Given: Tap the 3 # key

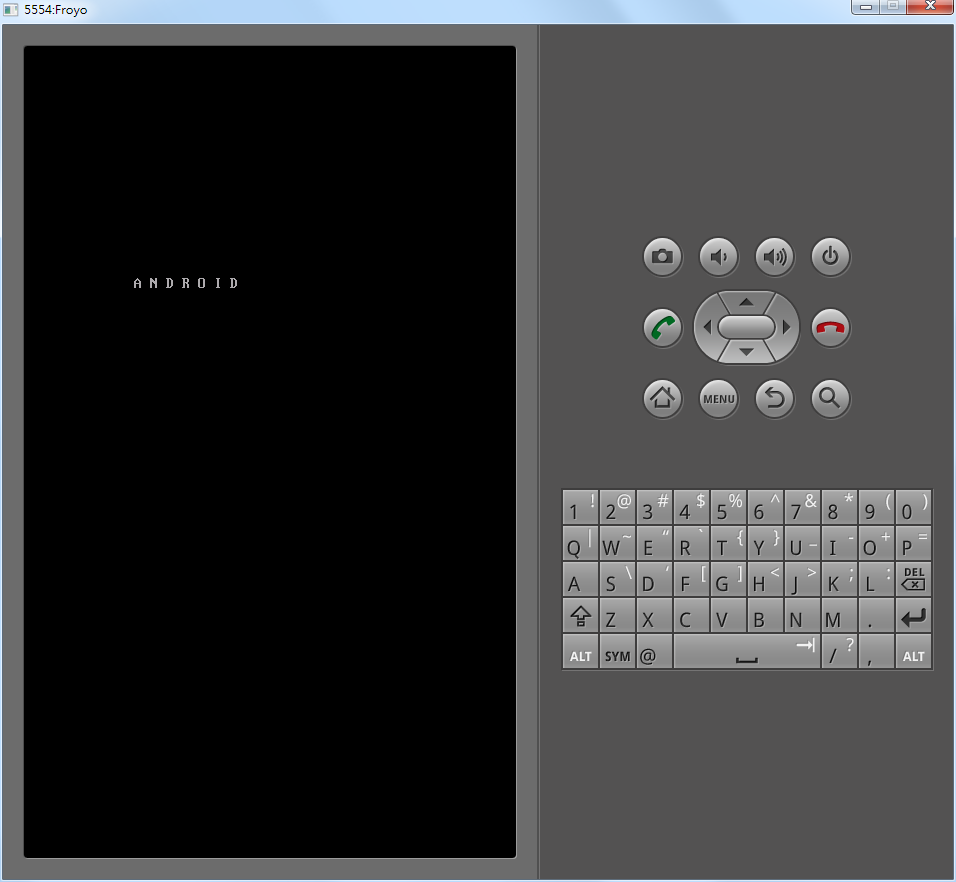Looking at the screenshot, I should (x=654, y=507).
